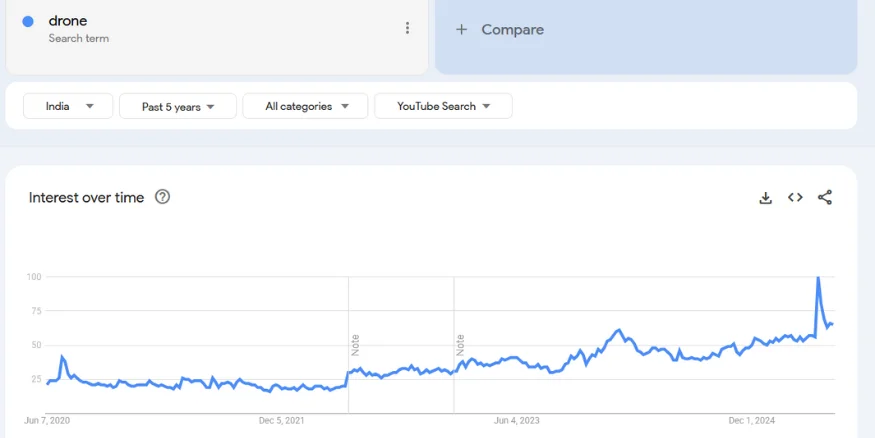Share the Interest over time chart
This screenshot has width=875, height=438.
tap(825, 198)
